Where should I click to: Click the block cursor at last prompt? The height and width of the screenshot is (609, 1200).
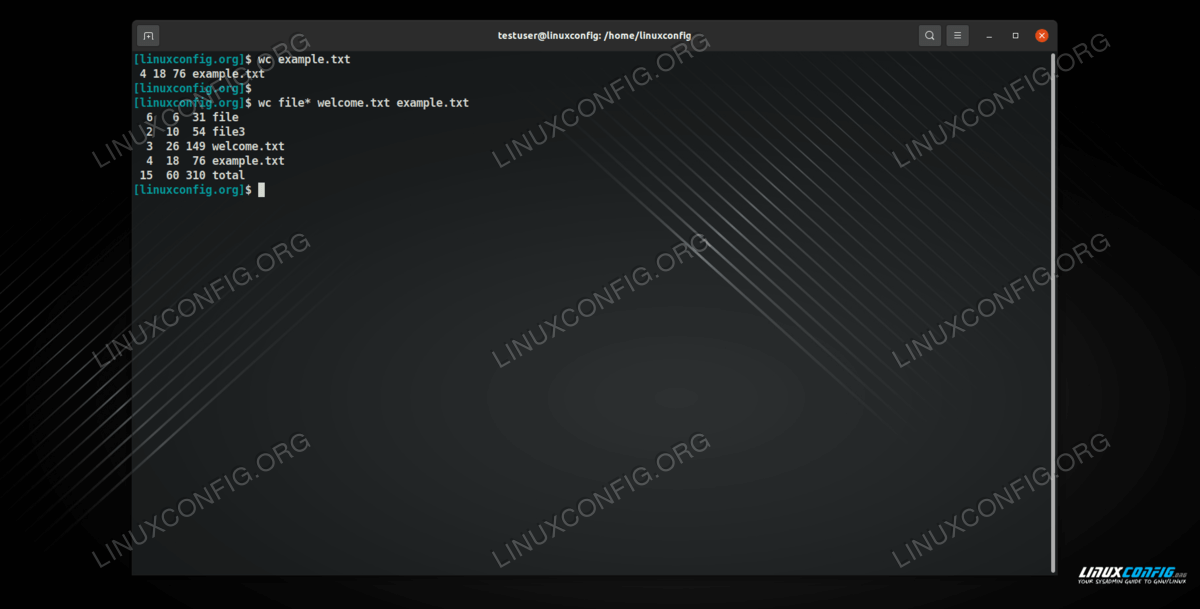click(262, 189)
